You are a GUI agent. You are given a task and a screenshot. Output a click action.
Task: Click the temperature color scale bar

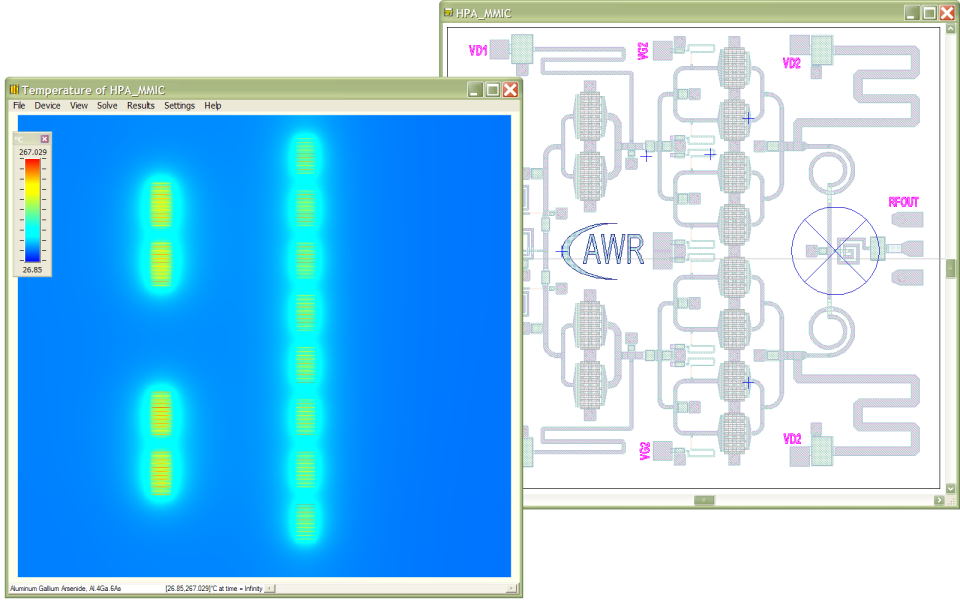click(x=33, y=211)
